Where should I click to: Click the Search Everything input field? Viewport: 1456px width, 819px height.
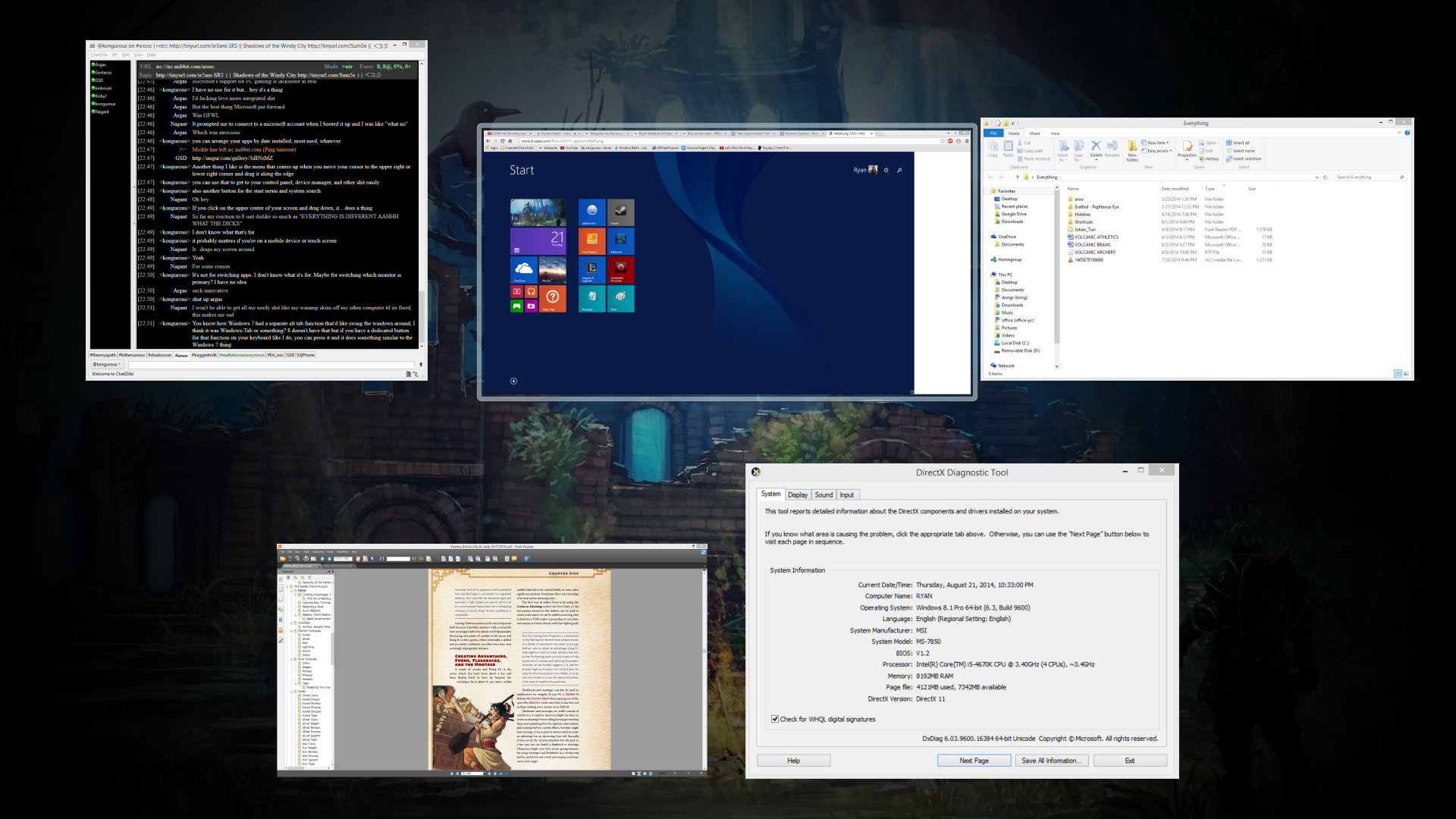(x=1370, y=177)
